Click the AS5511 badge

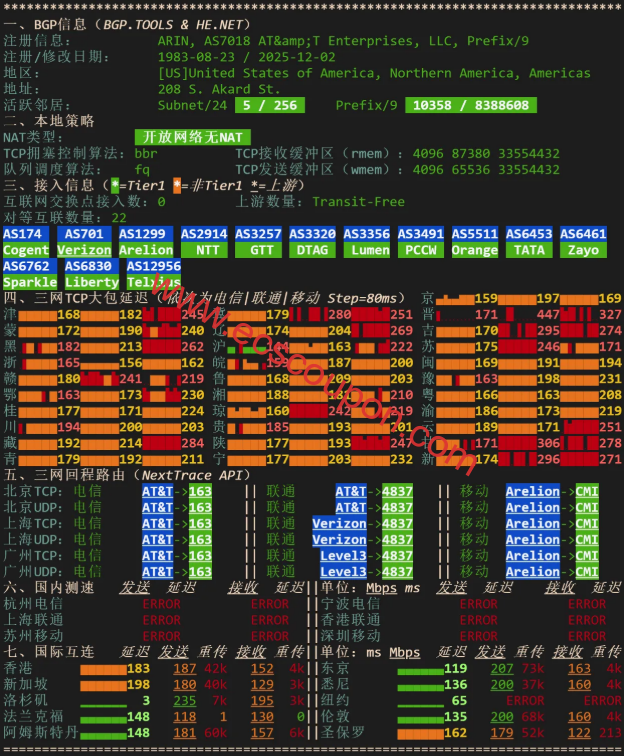point(475,234)
